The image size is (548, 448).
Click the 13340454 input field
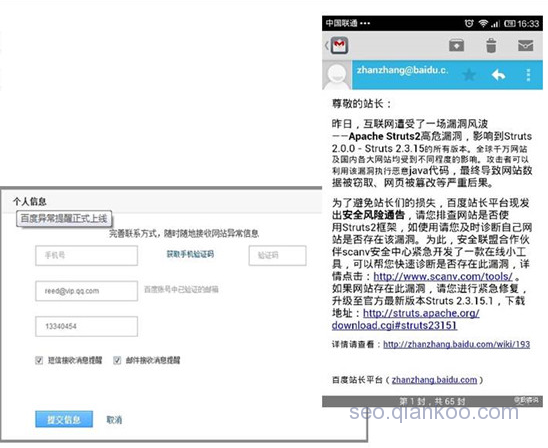coord(86,326)
